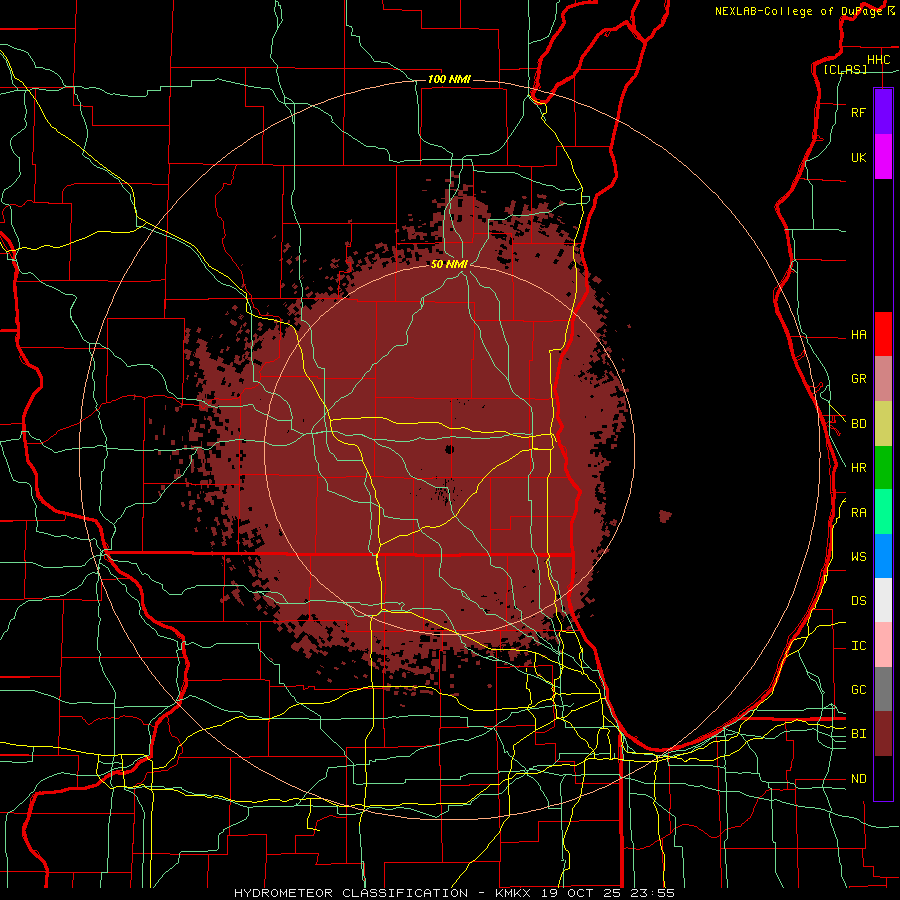Image resolution: width=900 pixels, height=900 pixels.
Task: Click the ND legend label
Action: click(858, 779)
